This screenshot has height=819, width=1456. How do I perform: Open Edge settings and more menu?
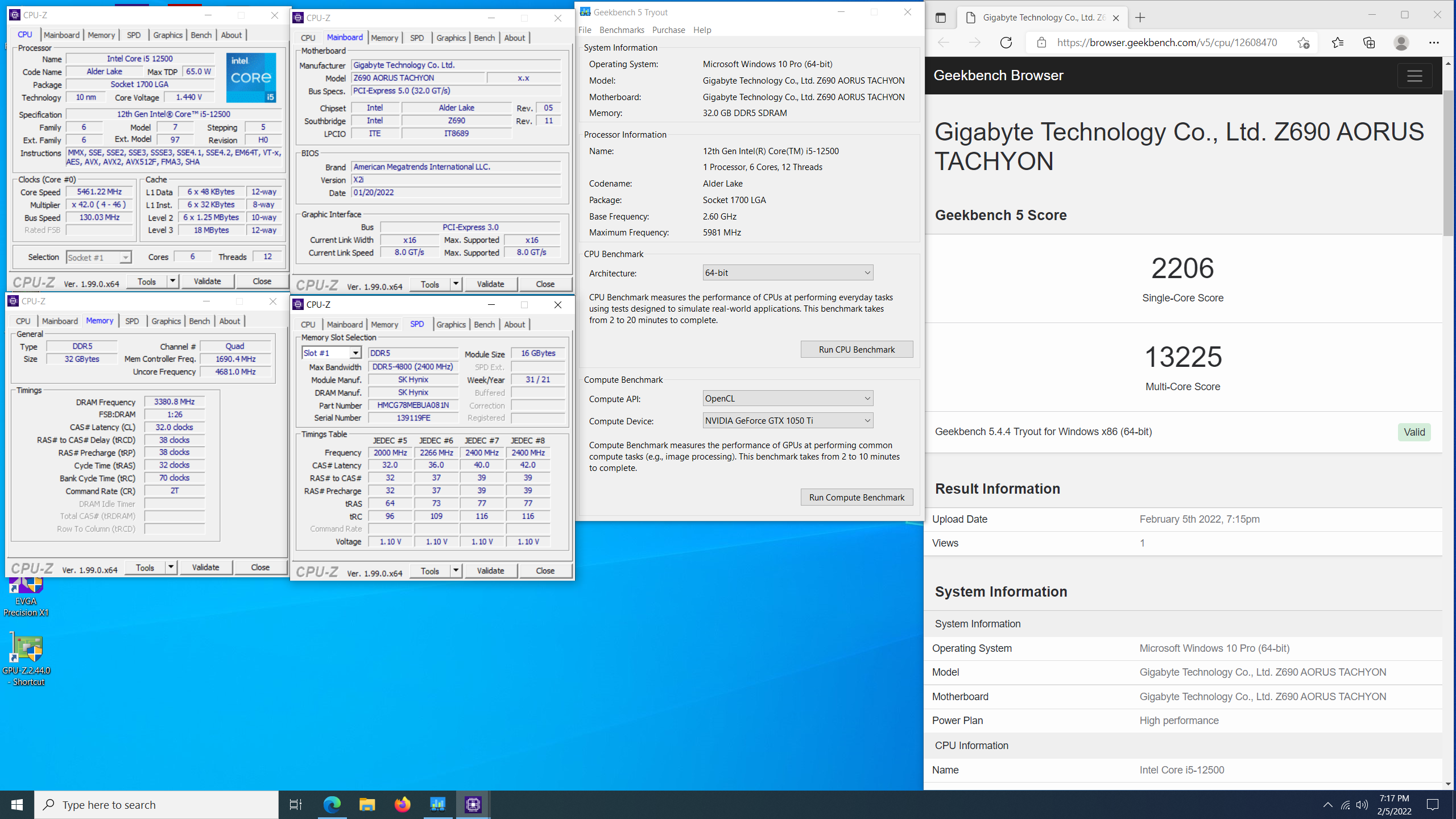[1434, 43]
